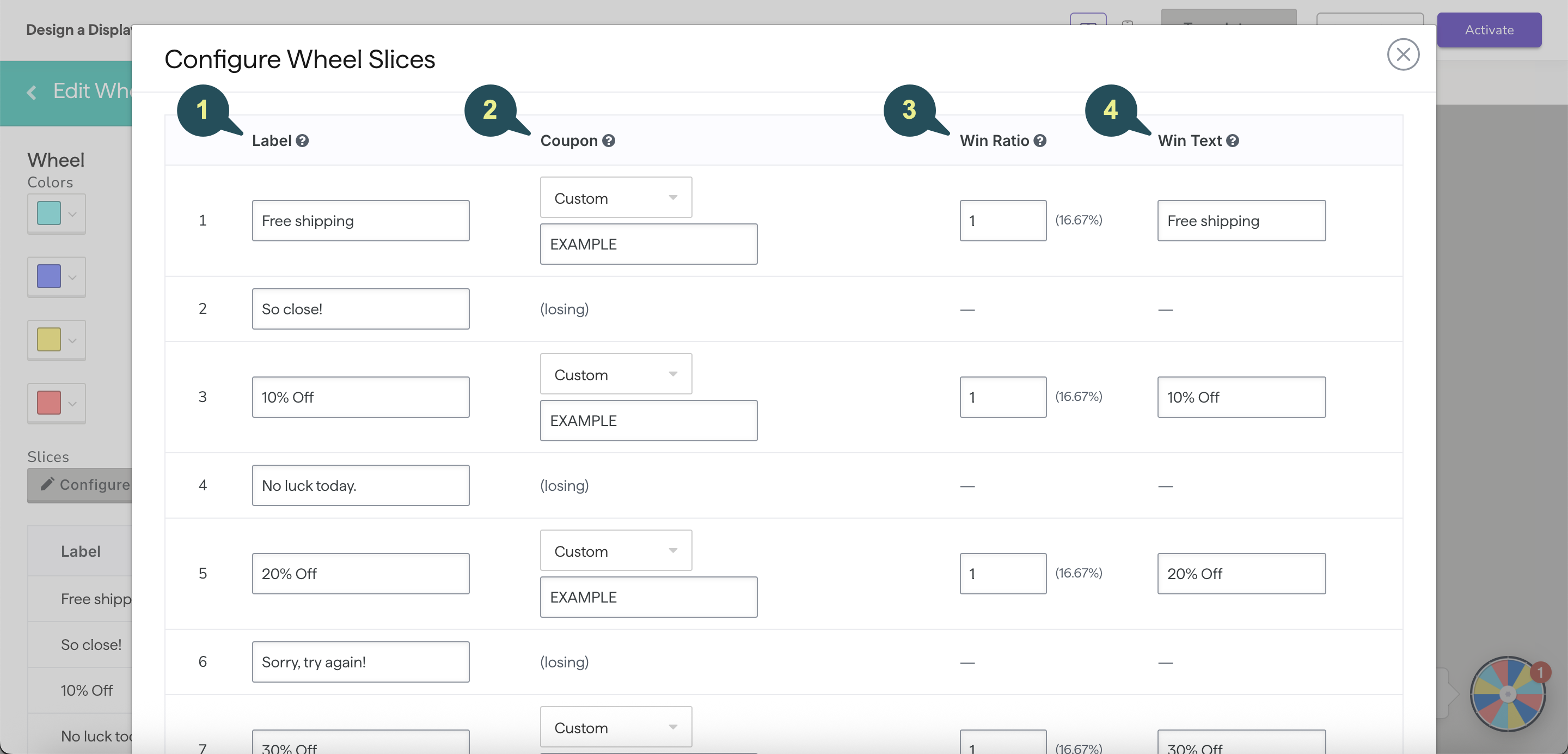Open the coupon type dropdown for slice 5
Viewport: 1568px width, 754px height.
click(615, 551)
